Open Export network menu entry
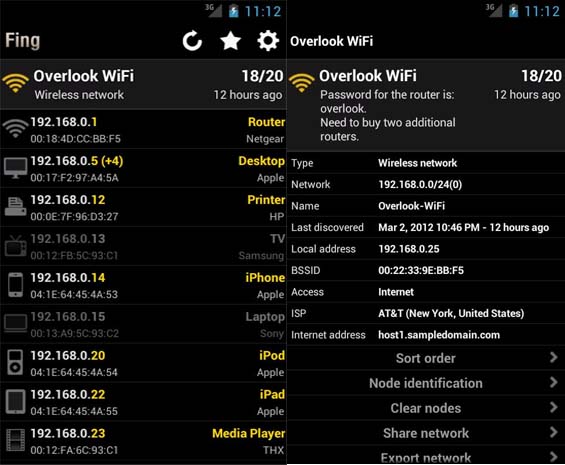Viewport: 565px width, 465px height. pyautogui.click(x=426, y=456)
